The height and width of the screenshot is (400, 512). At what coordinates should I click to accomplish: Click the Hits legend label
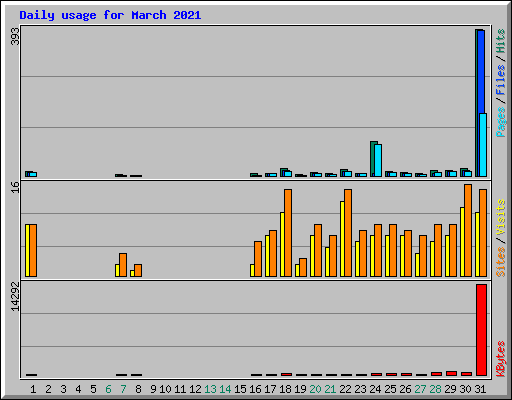pos(500,41)
